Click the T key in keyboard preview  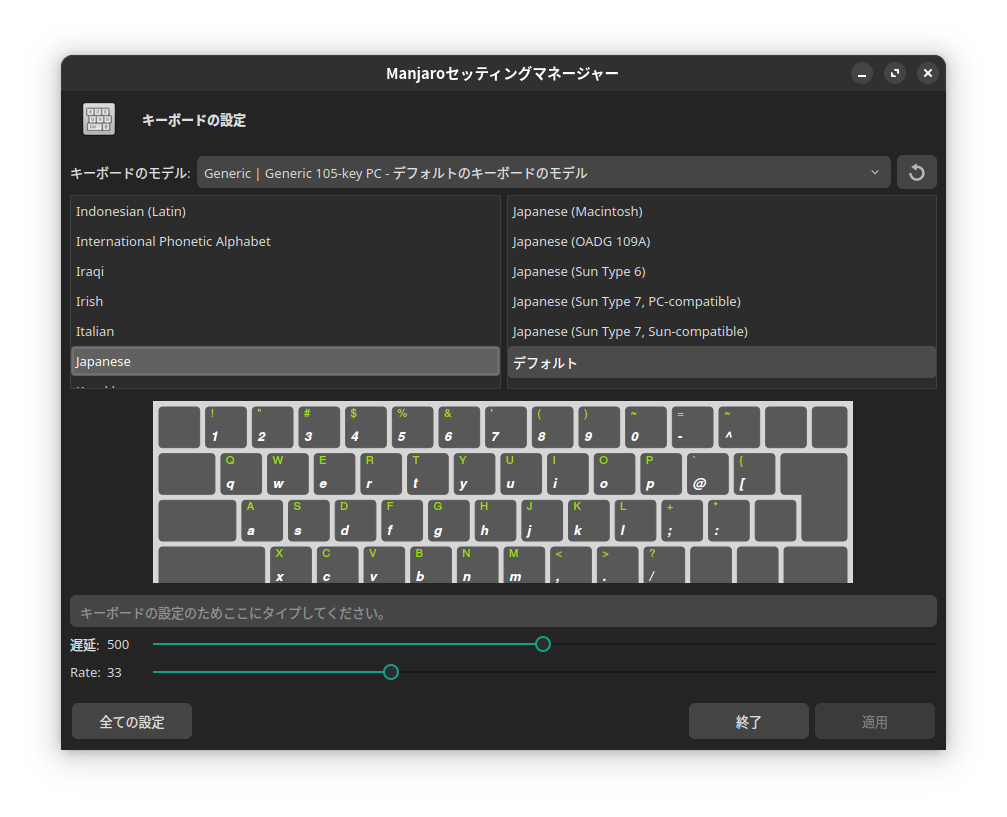[428, 474]
